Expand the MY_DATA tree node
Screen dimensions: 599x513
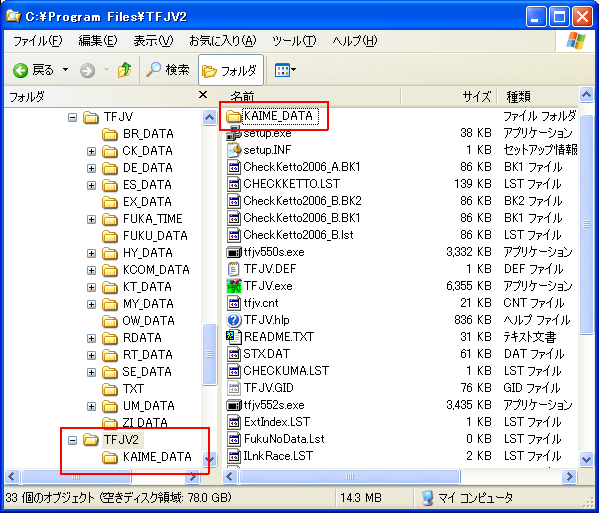[x=91, y=304]
